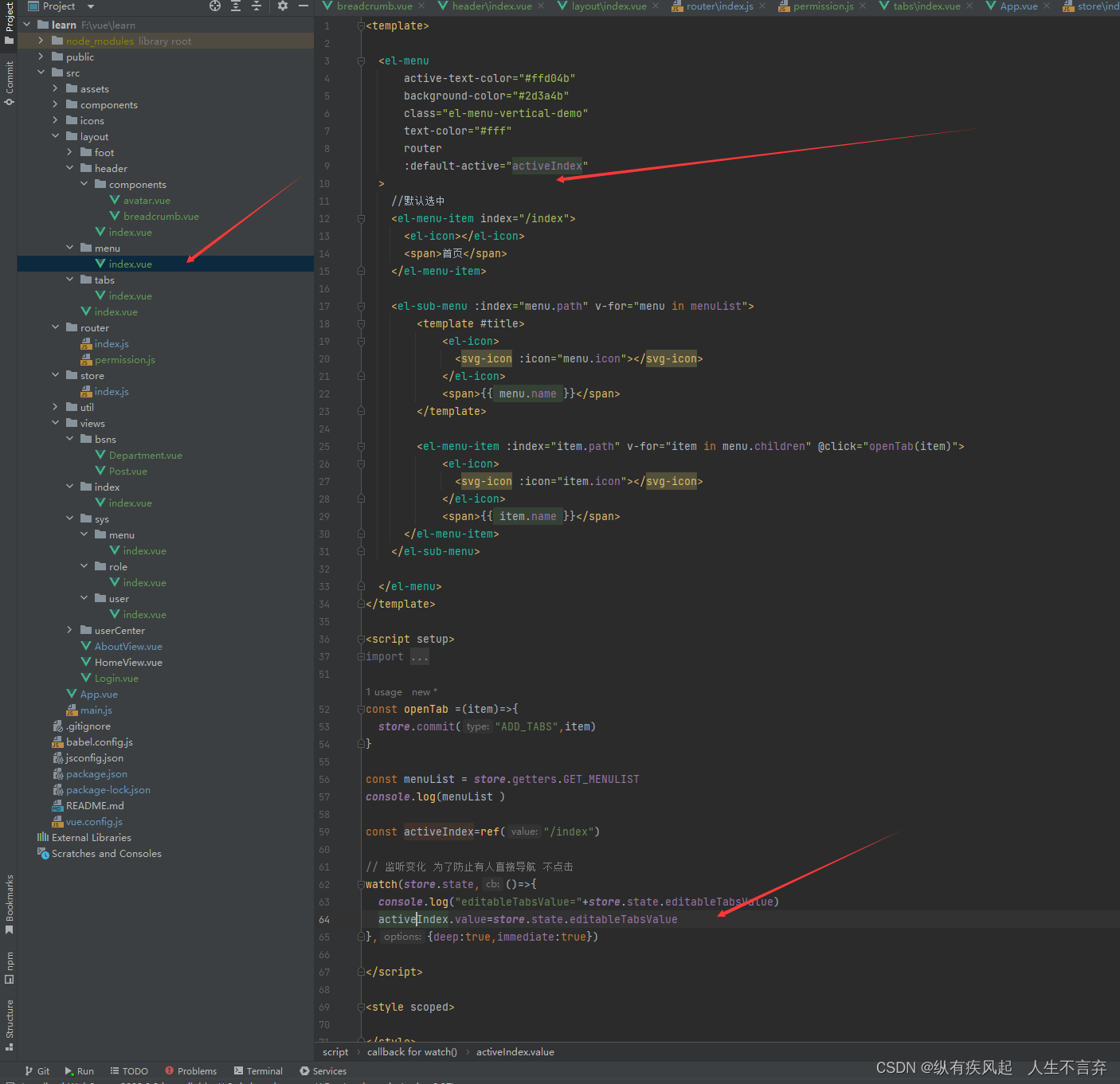Click the '1 usage' inlay hint
1120x1084 pixels.
384,692
